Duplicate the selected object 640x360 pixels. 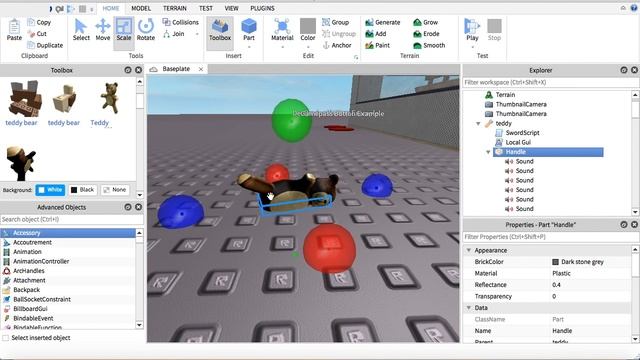[45, 45]
